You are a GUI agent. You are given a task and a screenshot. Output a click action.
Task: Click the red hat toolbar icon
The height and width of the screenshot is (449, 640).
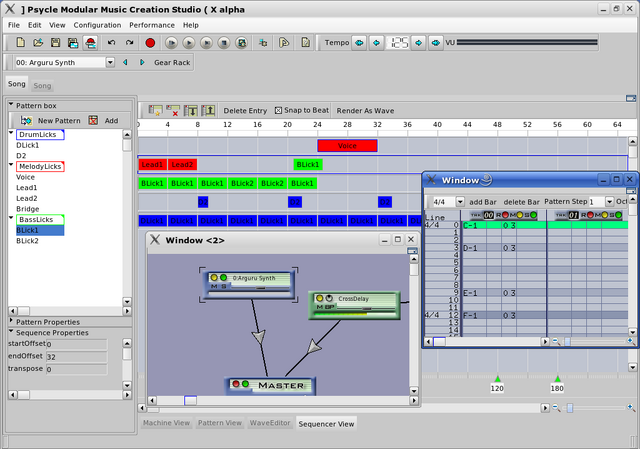(91, 42)
